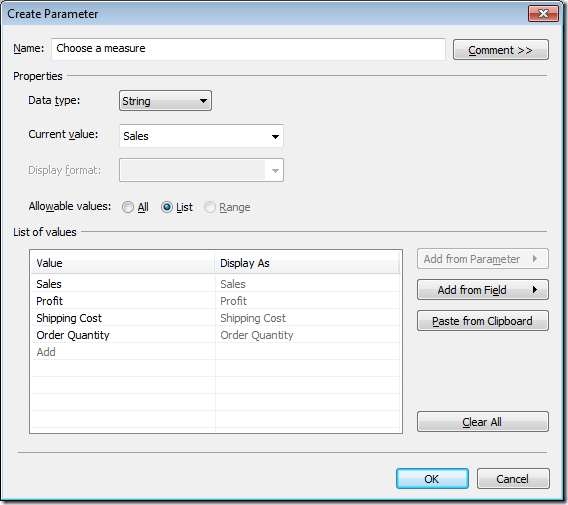Edit Profit in Display As column
568x505 pixels.
(308, 301)
